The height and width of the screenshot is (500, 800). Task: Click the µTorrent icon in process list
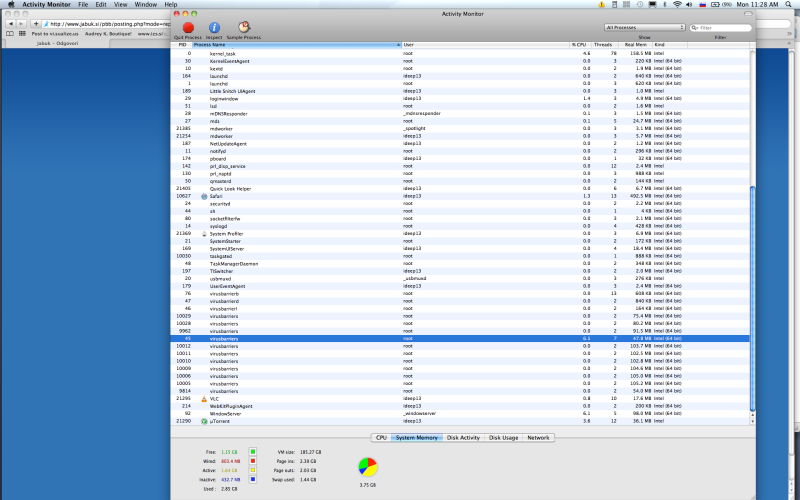coord(204,421)
